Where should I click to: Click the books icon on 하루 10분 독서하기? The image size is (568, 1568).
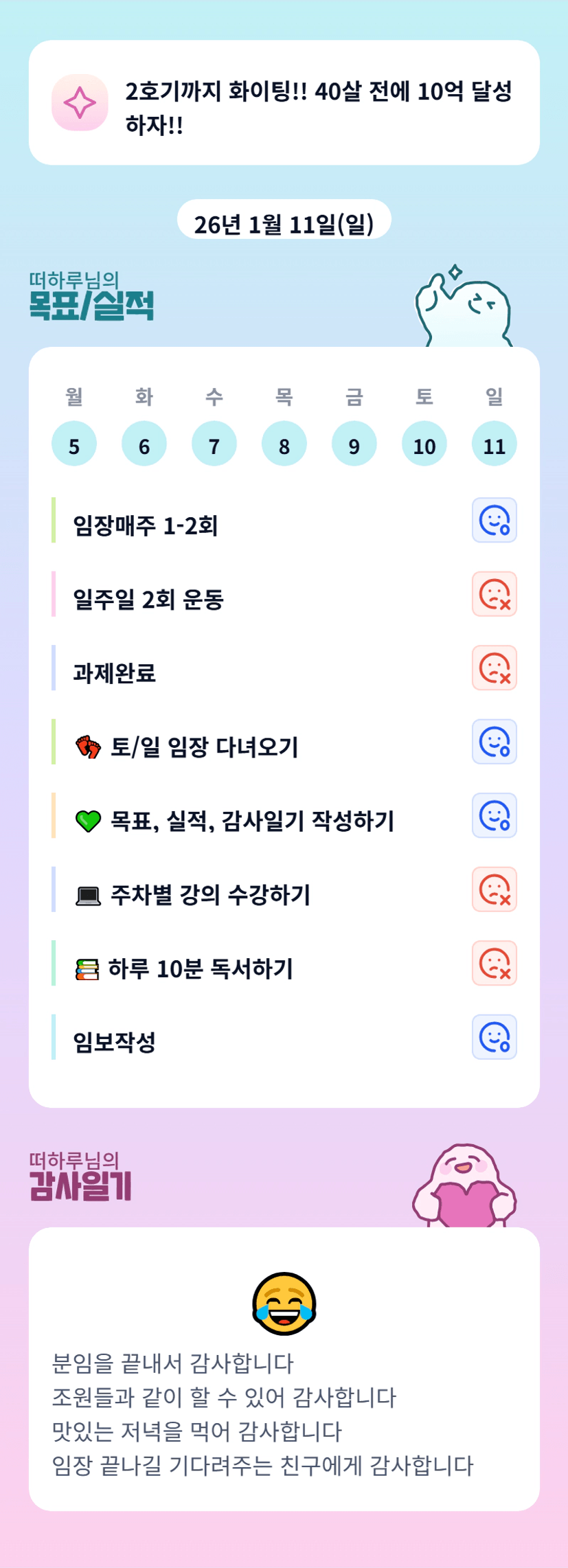87,969
